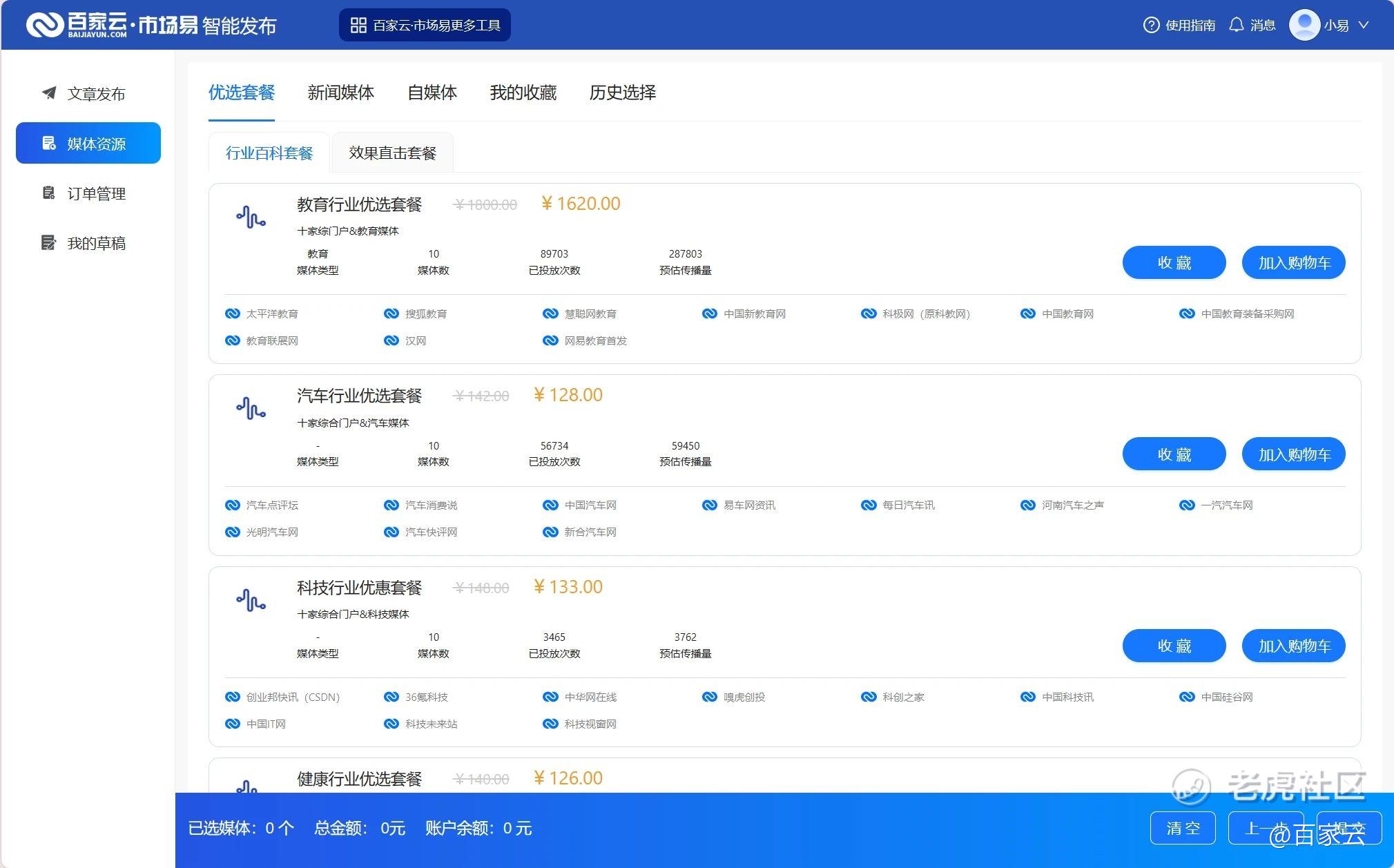Open the 我的收藏 tab
The width and height of the screenshot is (1394, 868).
(x=523, y=93)
